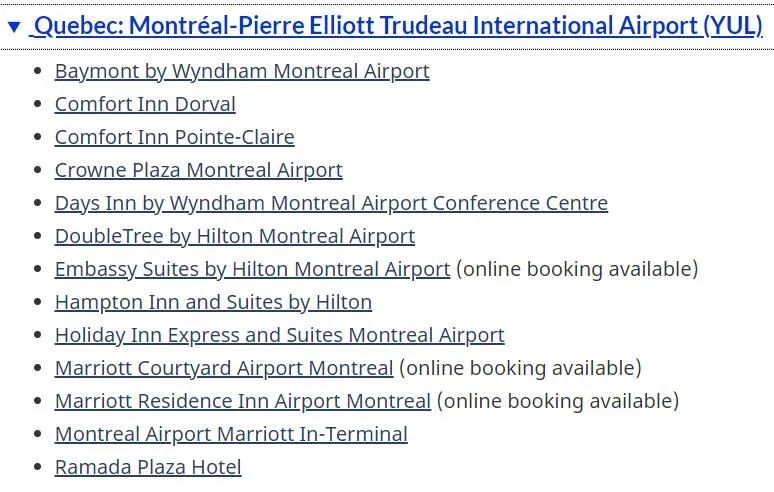Image resolution: width=774 pixels, height=492 pixels.
Task: Click the bullet beside Baymont by Wyndham
Action: click(x=38, y=71)
